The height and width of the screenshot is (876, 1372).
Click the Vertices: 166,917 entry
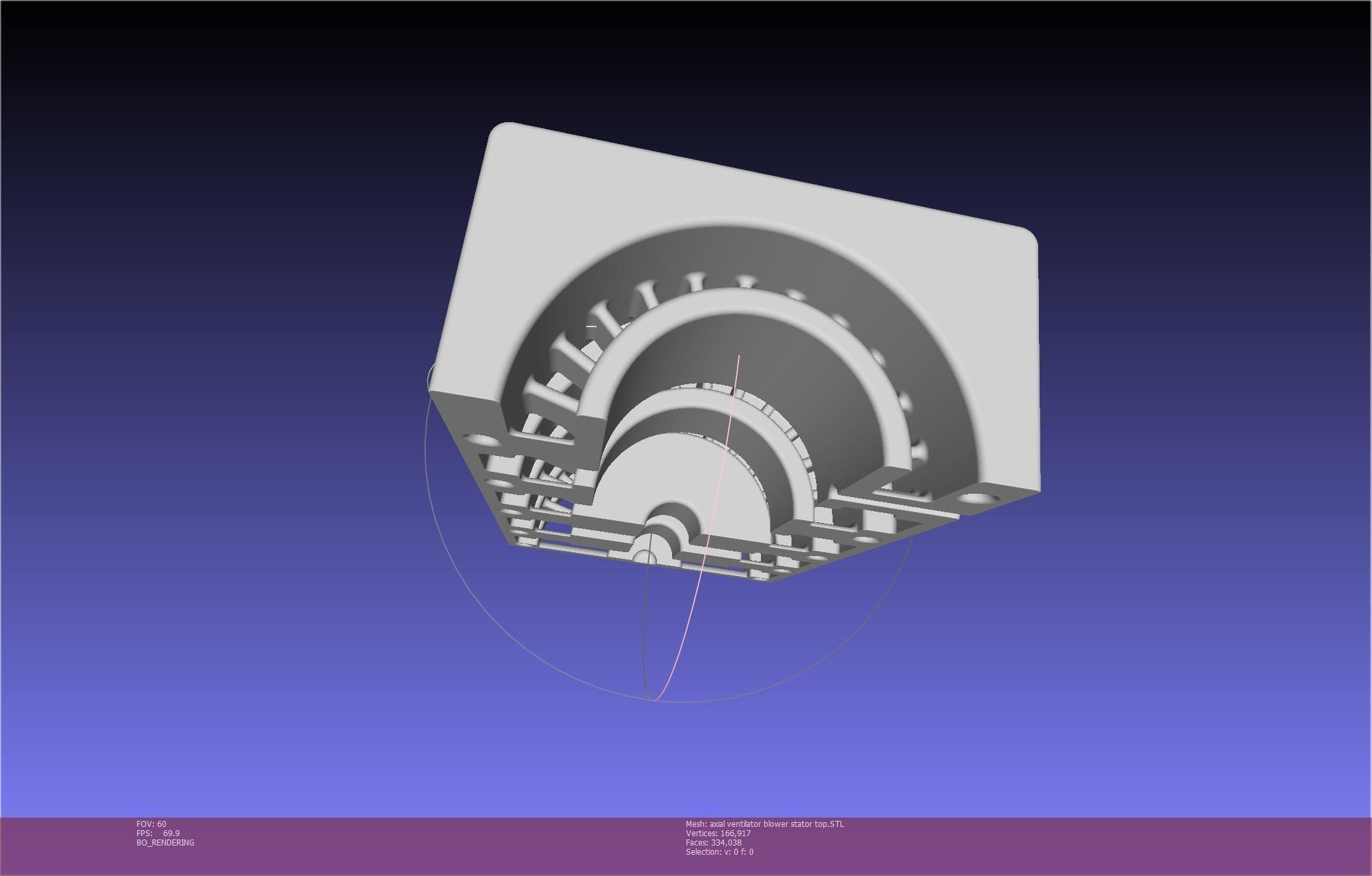[719, 833]
